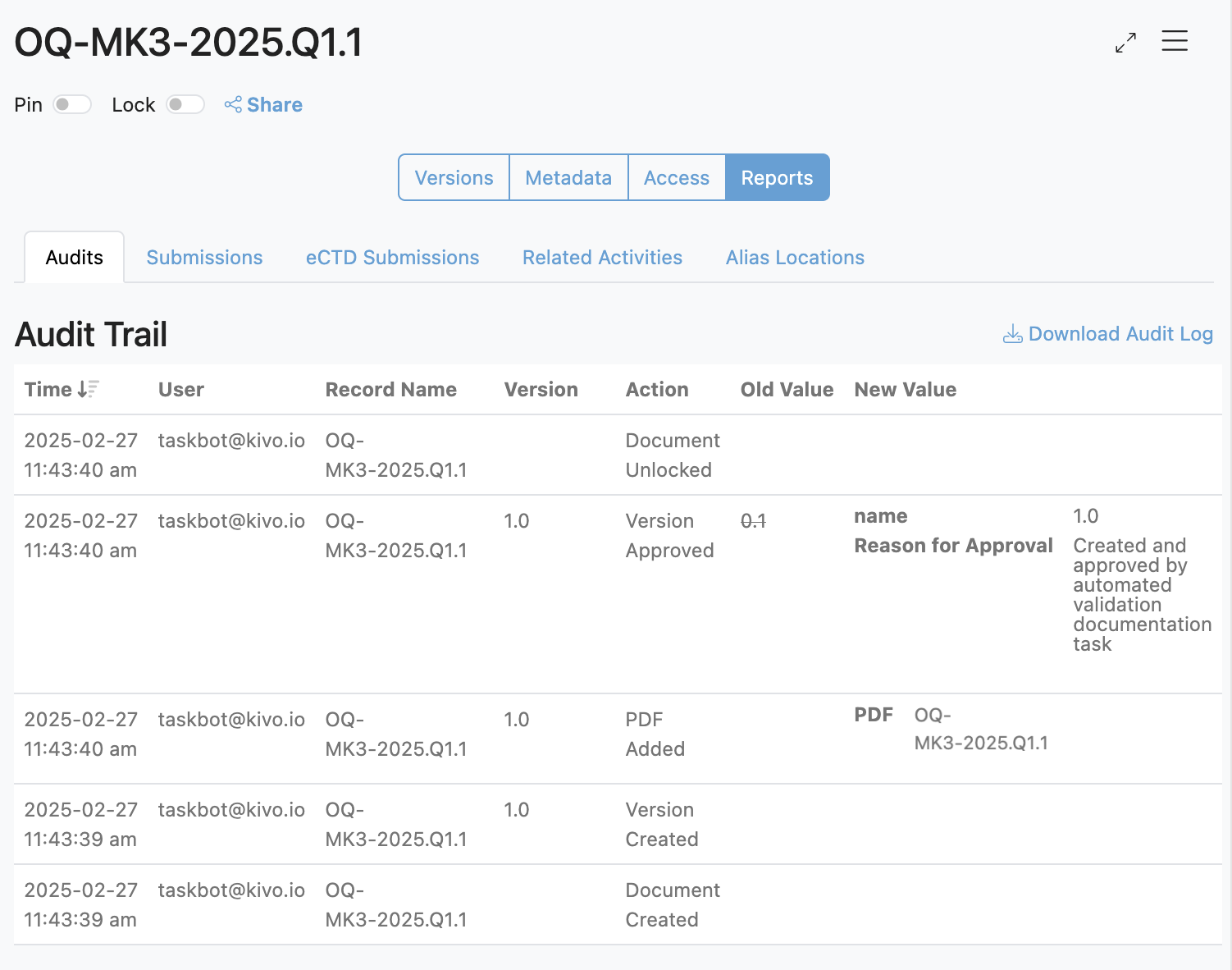The image size is (1232, 970).
Task: Click the Download Audit Log link
Action: click(x=1120, y=334)
